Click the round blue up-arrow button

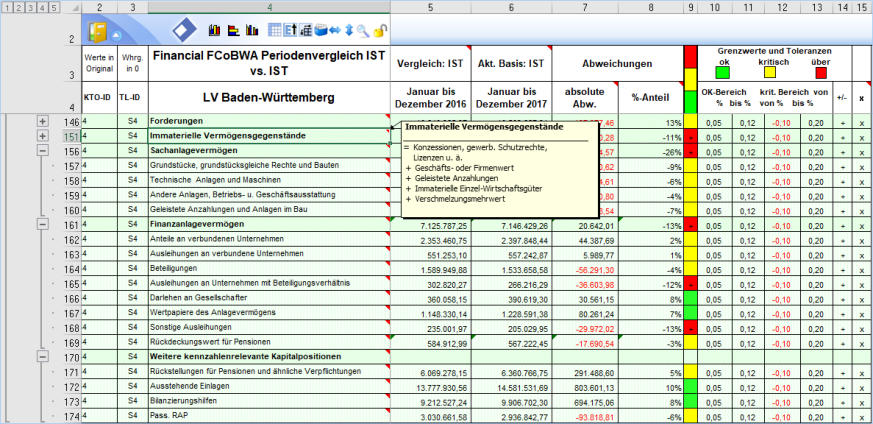click(118, 34)
